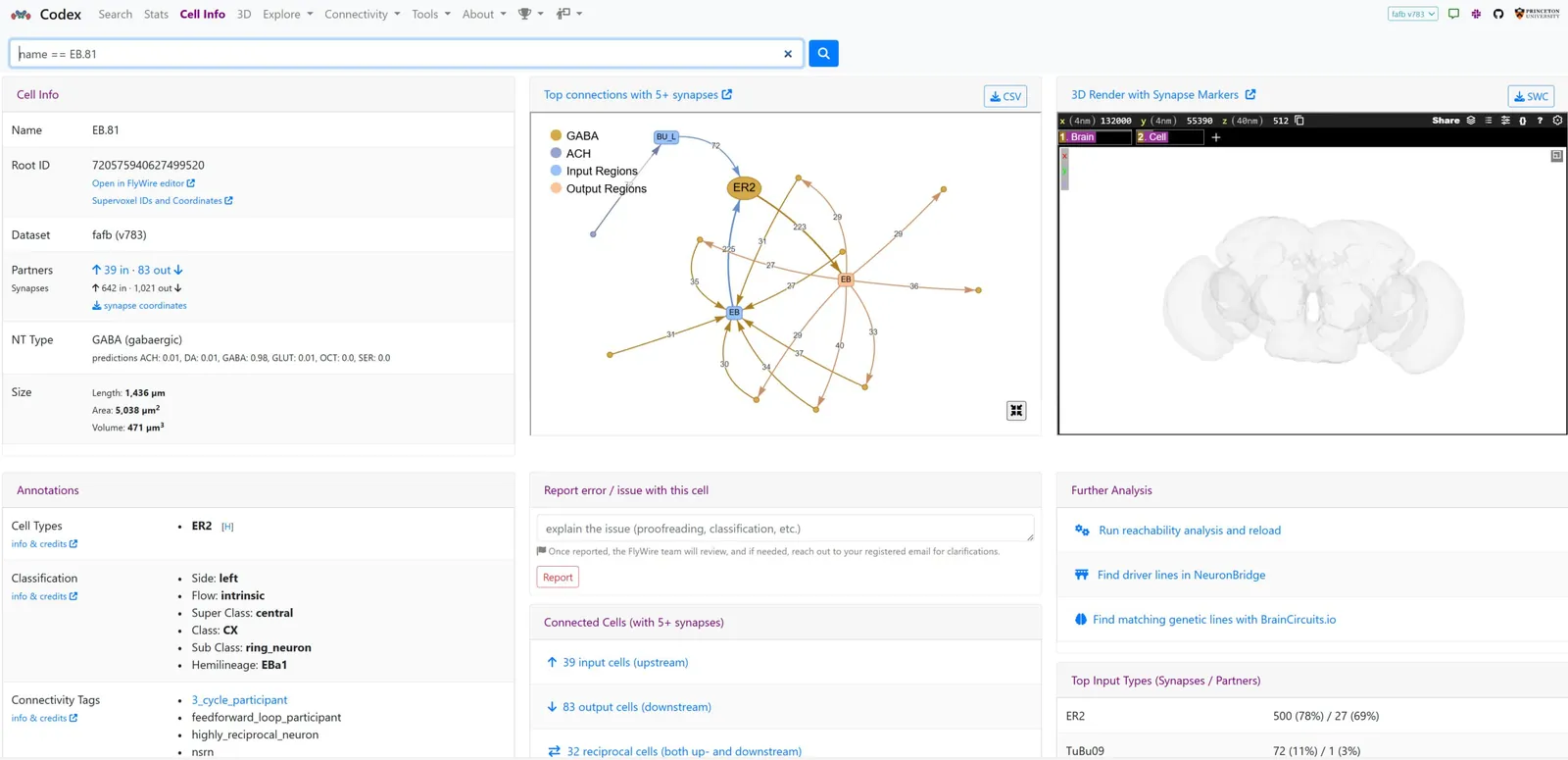
Task: Click the magnifier search button
Action: coord(823,54)
